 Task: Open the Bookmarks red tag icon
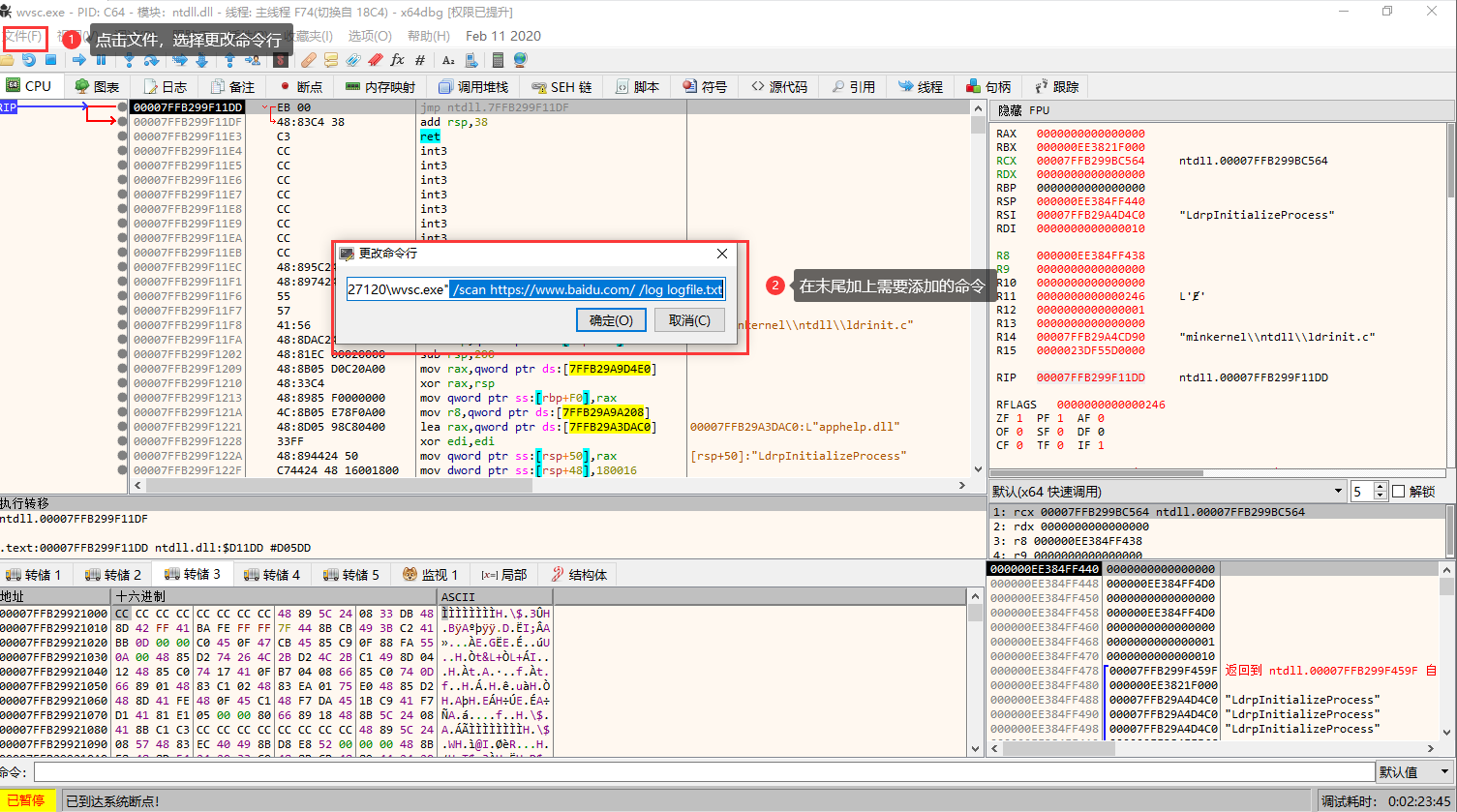376,60
